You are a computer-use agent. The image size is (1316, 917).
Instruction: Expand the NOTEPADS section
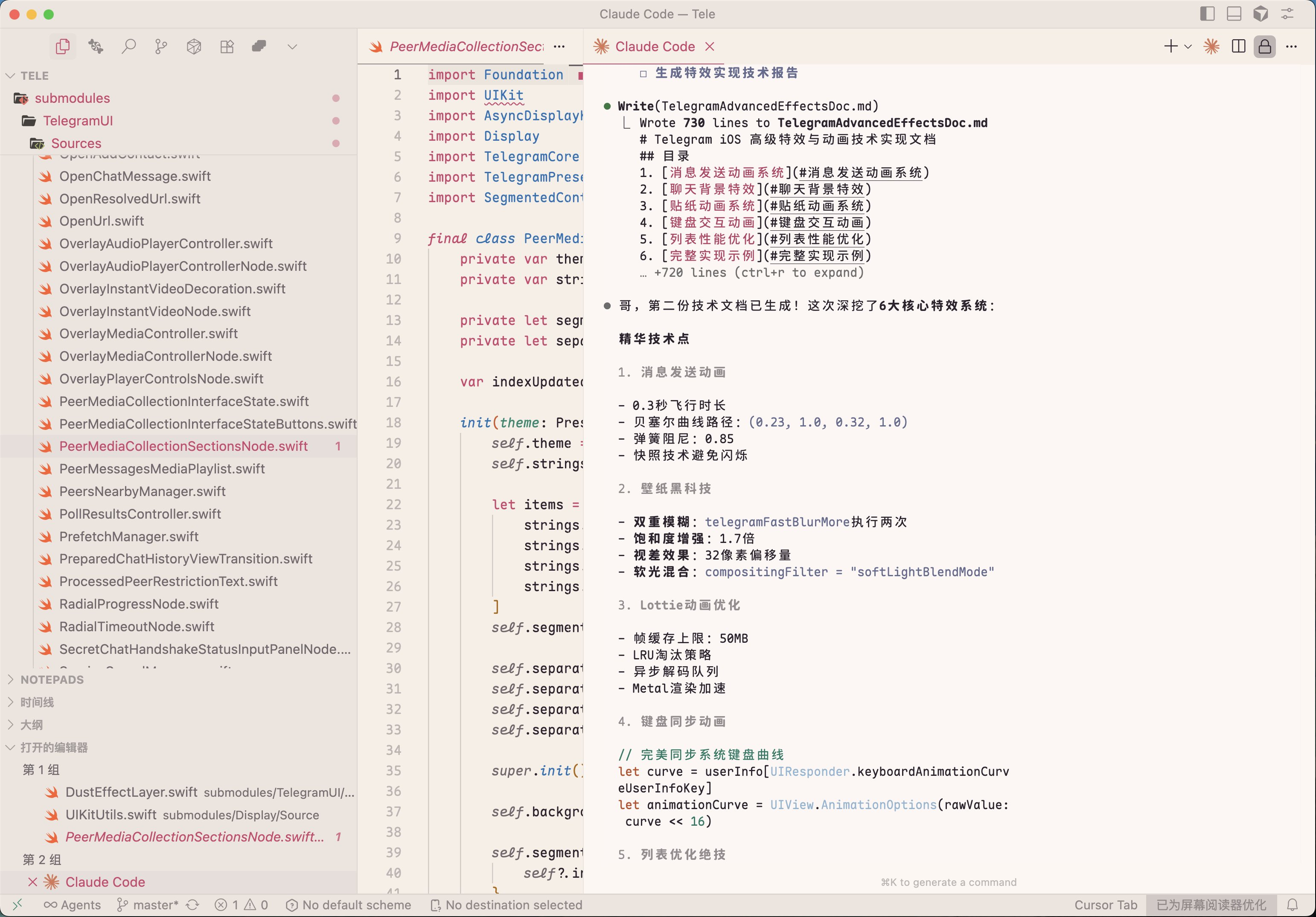(52, 679)
